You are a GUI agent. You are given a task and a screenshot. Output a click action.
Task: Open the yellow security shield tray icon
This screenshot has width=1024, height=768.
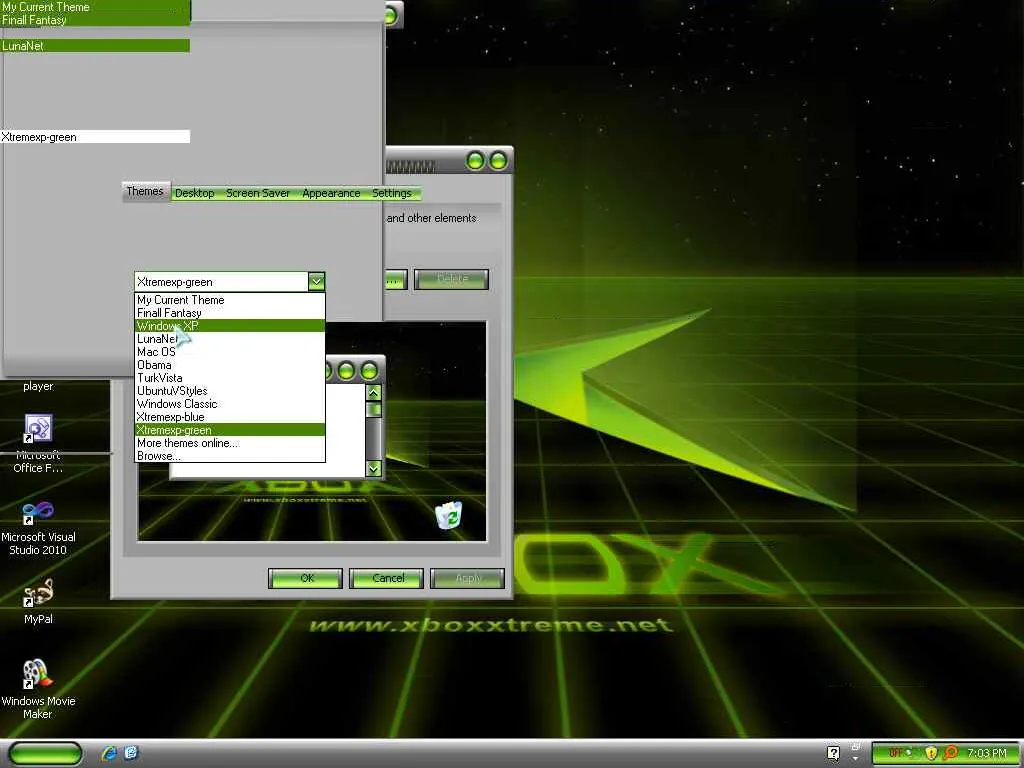[x=931, y=753]
